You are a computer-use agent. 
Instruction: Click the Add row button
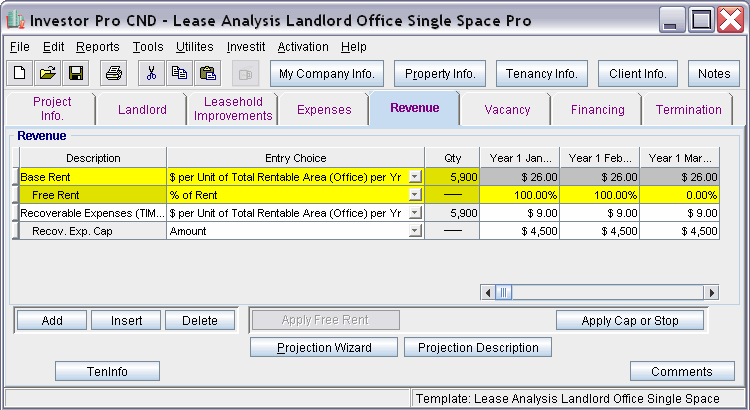click(52, 321)
